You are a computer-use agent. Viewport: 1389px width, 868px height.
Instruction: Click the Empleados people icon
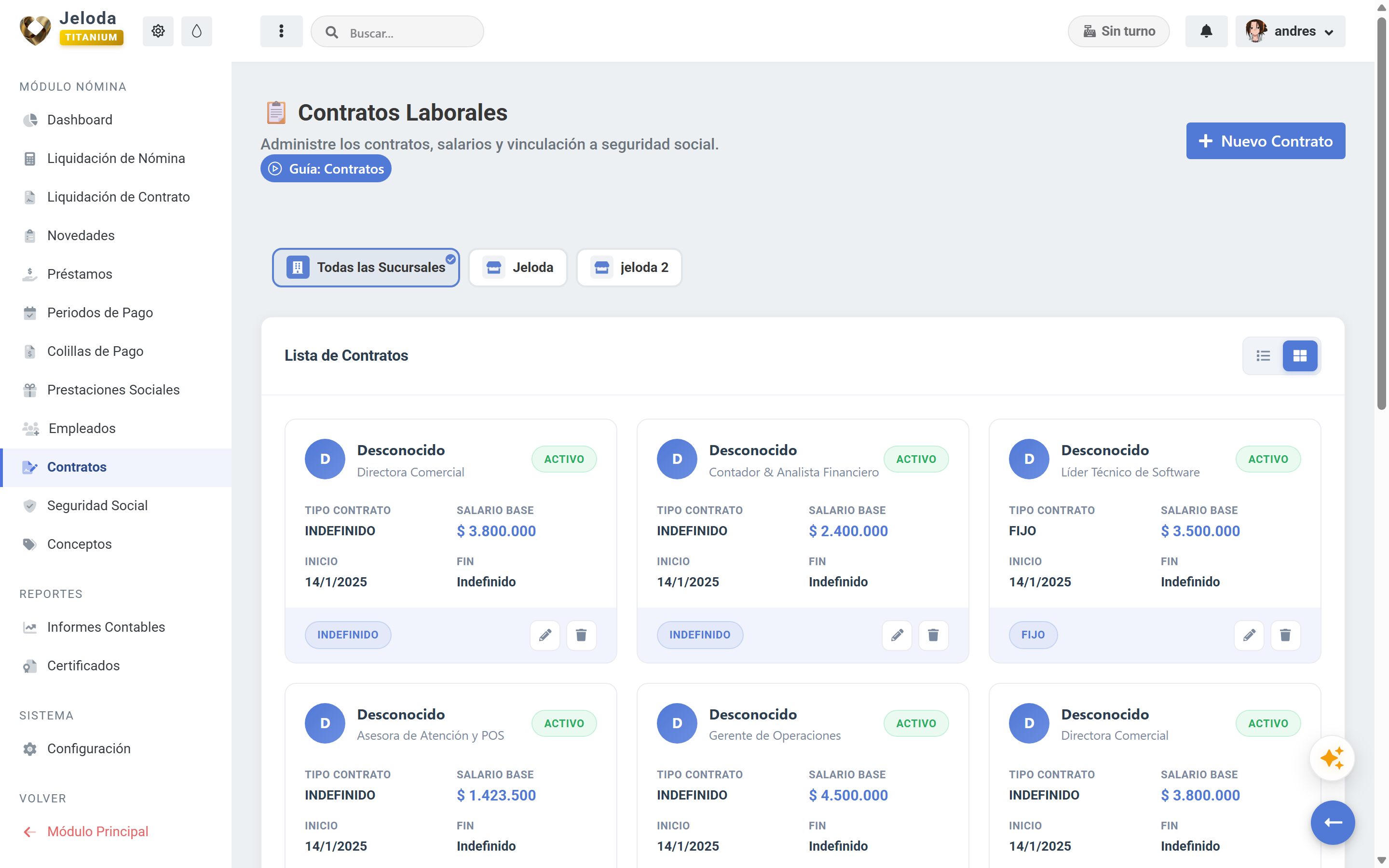(x=30, y=428)
